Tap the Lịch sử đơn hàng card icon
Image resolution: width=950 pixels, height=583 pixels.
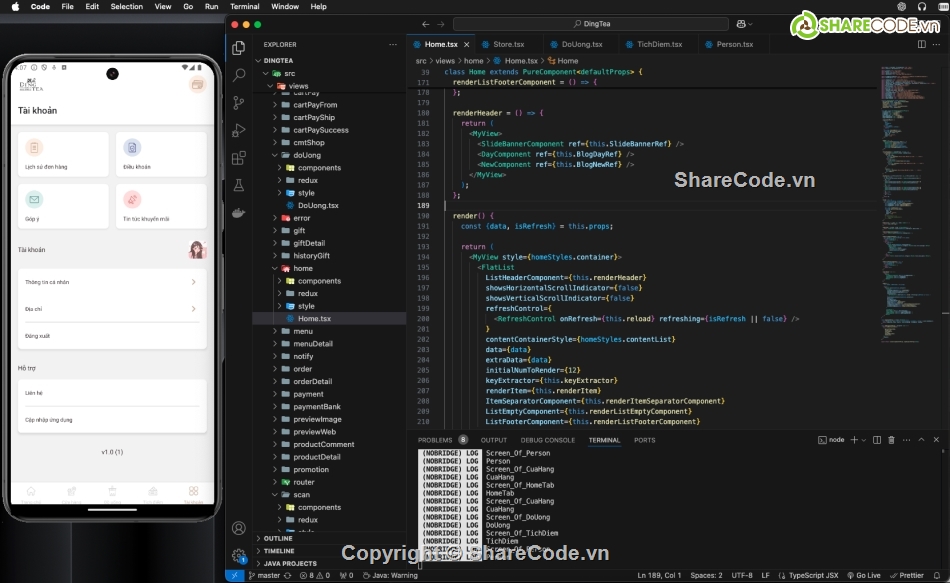[x=34, y=147]
